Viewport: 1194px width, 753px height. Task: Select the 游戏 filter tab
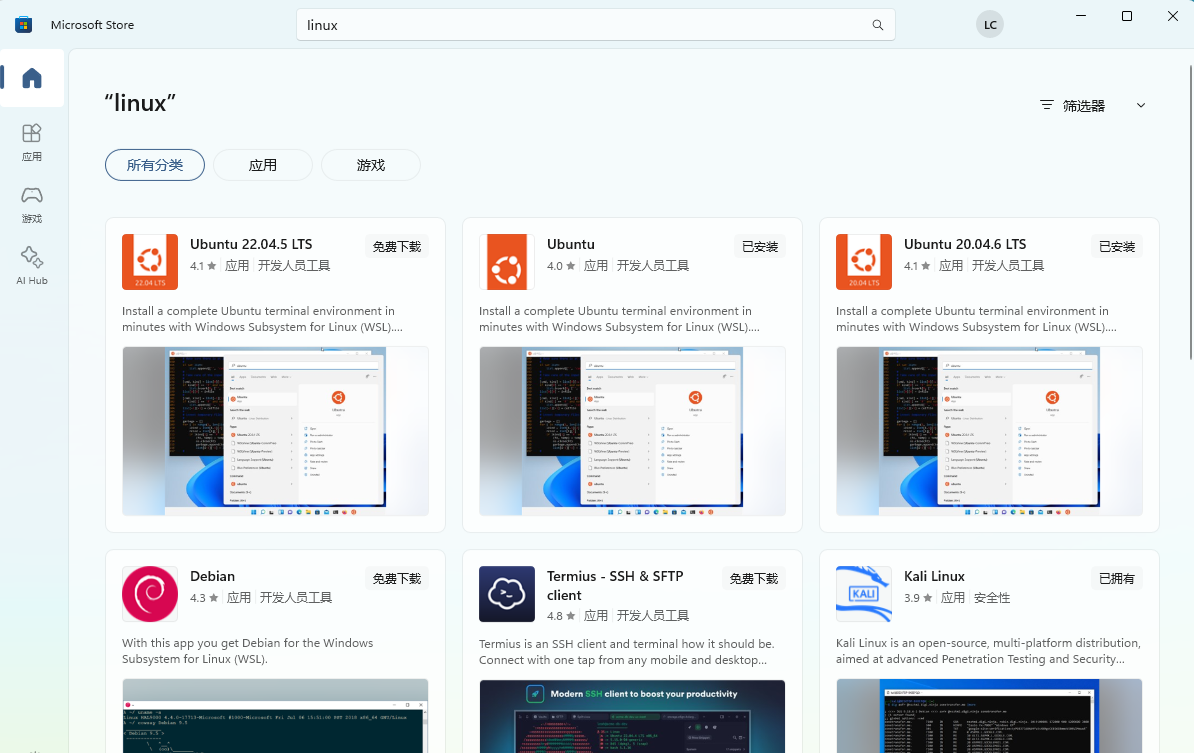[371, 165]
